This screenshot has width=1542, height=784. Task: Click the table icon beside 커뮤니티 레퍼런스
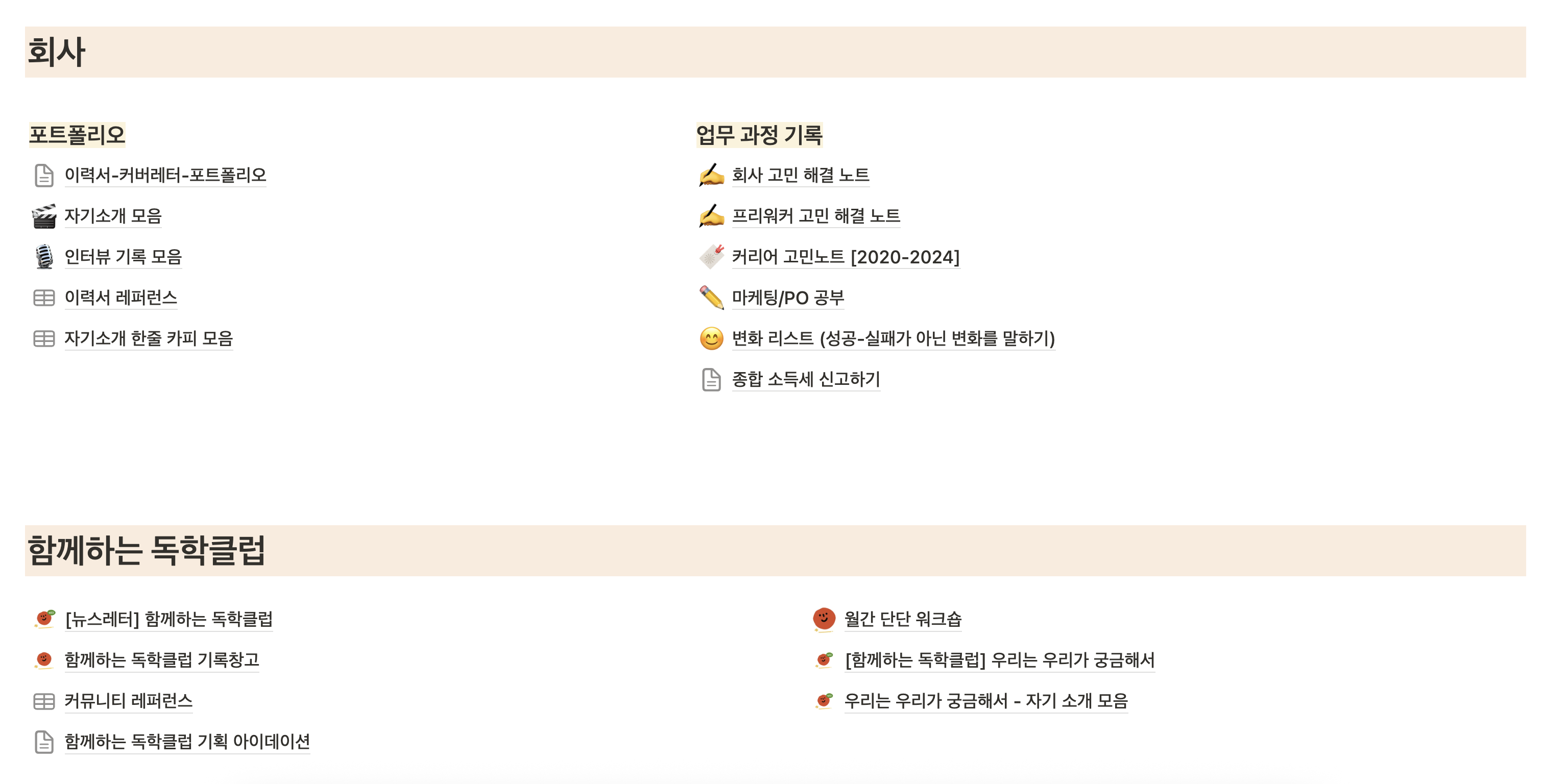point(44,701)
